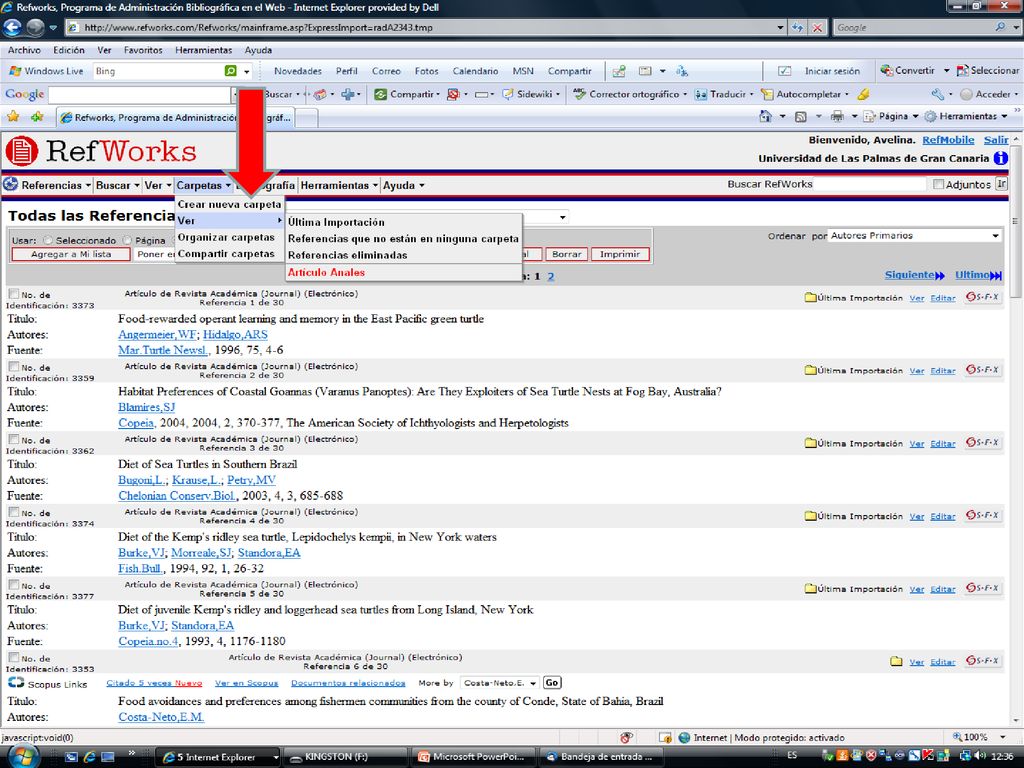Screen dimensions: 1024x768
Task: Select Compartir carpetas menu item
Action: (229, 253)
